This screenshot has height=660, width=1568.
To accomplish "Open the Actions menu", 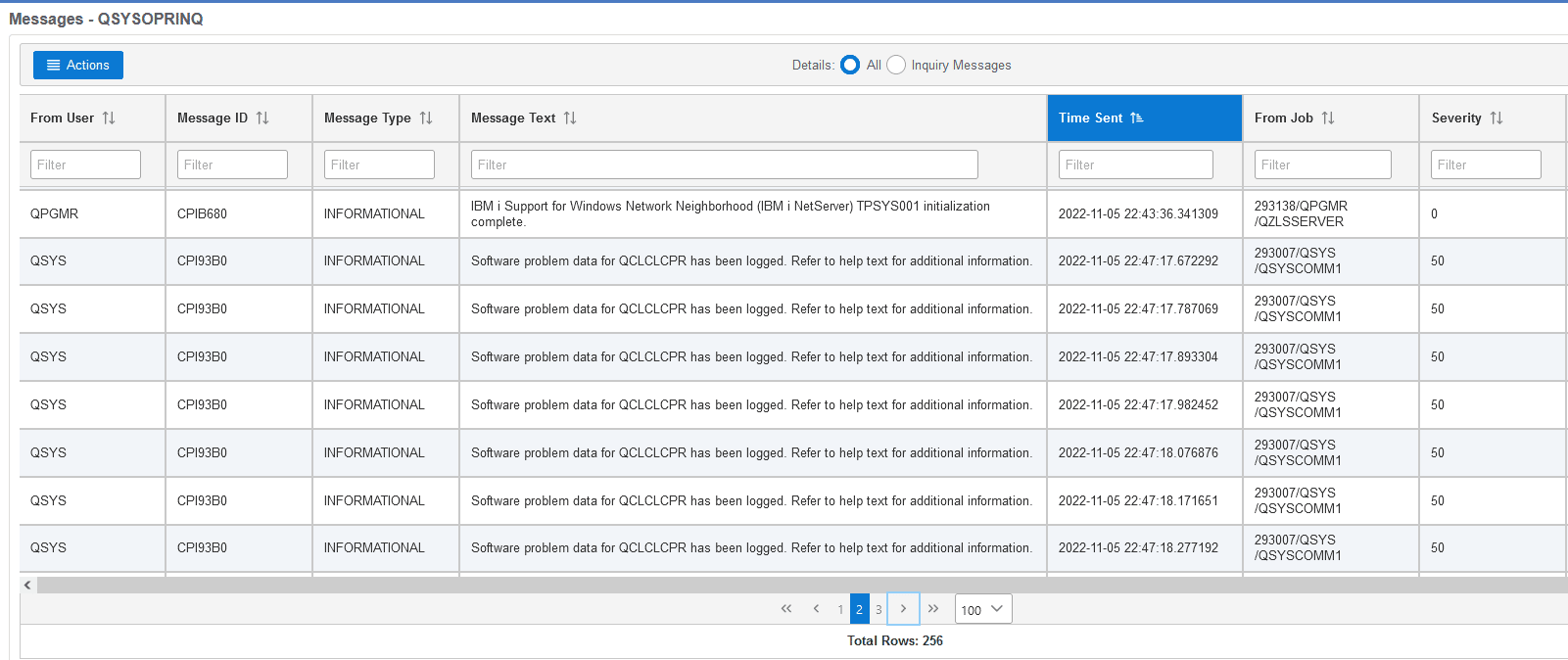I will 78,65.
